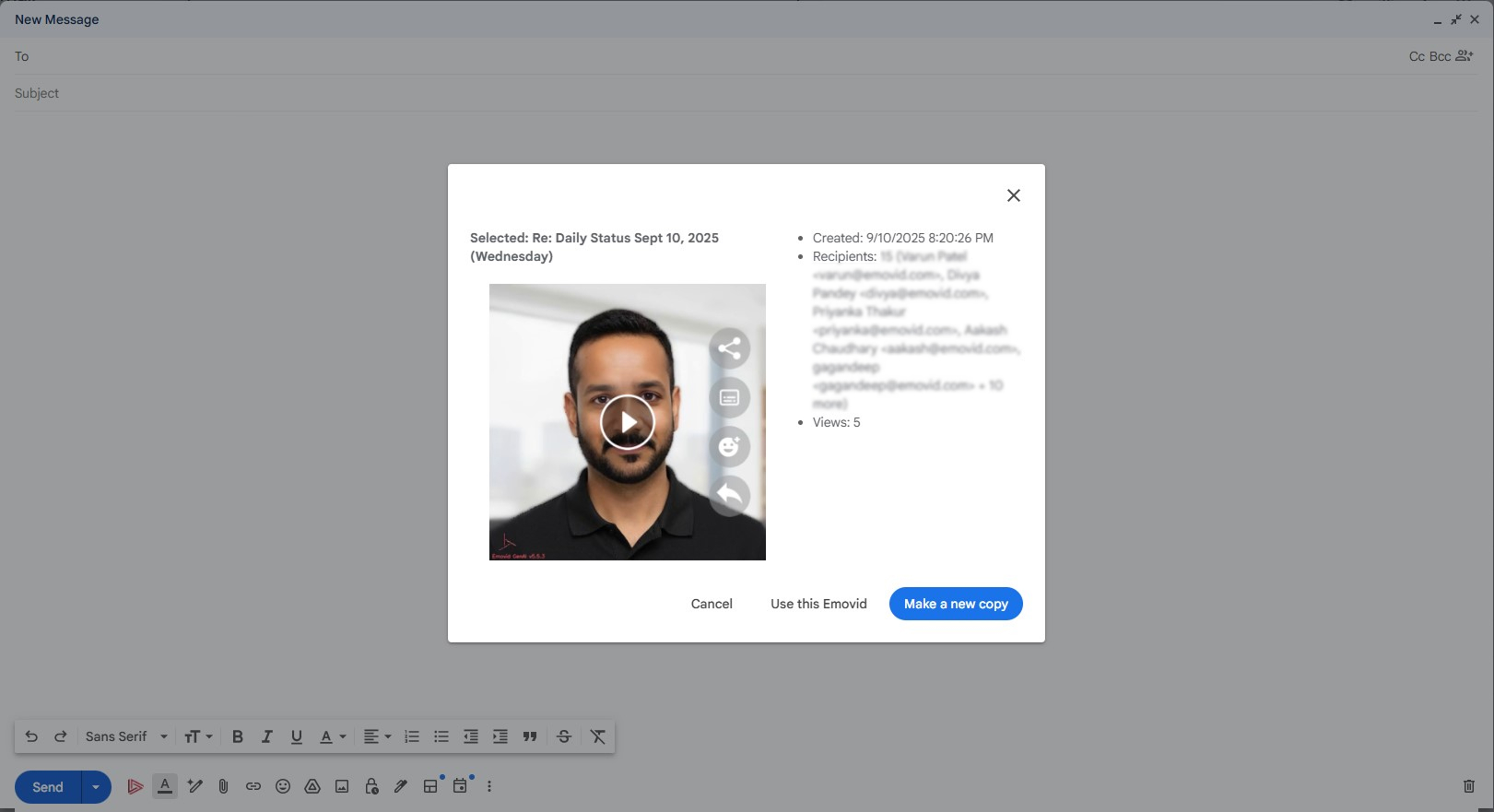This screenshot has width=1494, height=812.
Task: Add Cc recipients
Action: [x=1417, y=56]
